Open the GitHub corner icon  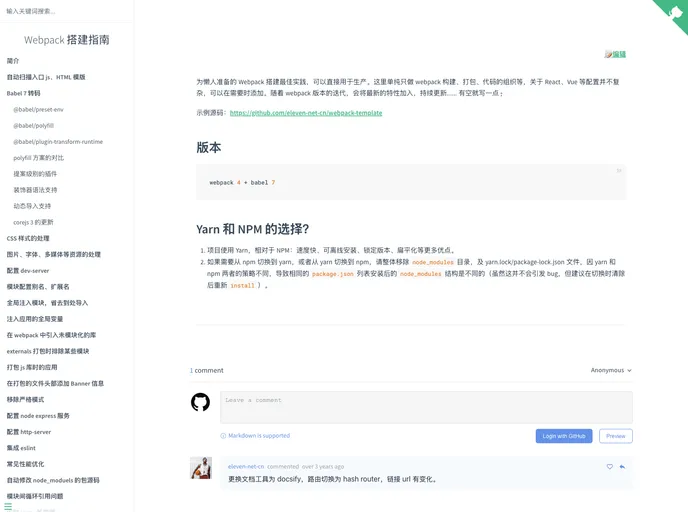(675, 12)
